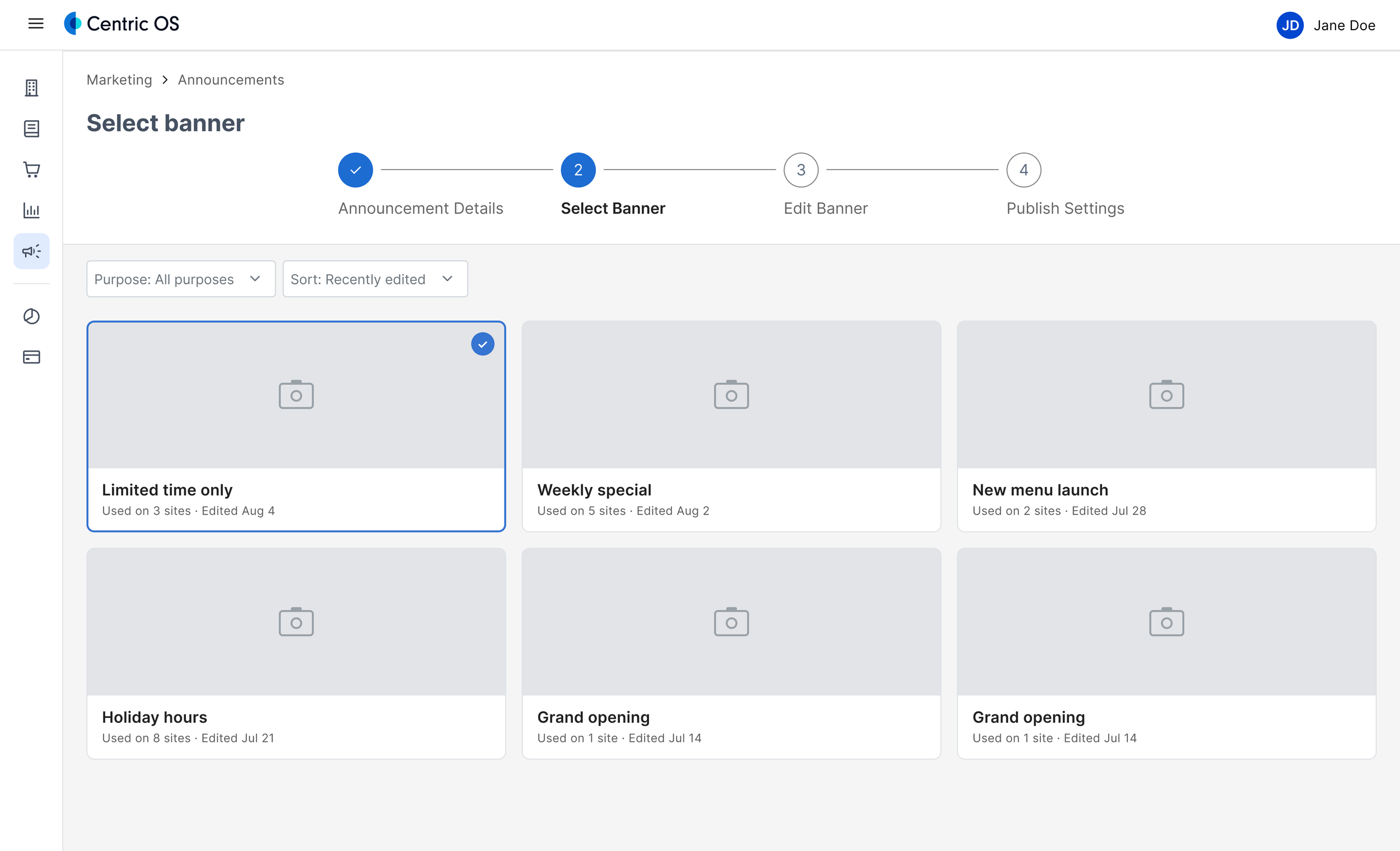
Task: Select the Edit Banner step label
Action: (825, 208)
